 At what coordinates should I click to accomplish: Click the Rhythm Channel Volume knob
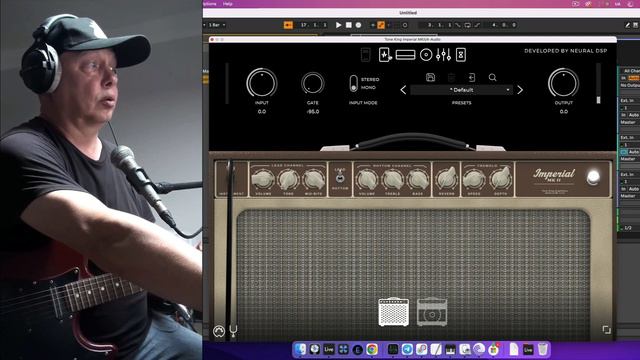(x=367, y=179)
